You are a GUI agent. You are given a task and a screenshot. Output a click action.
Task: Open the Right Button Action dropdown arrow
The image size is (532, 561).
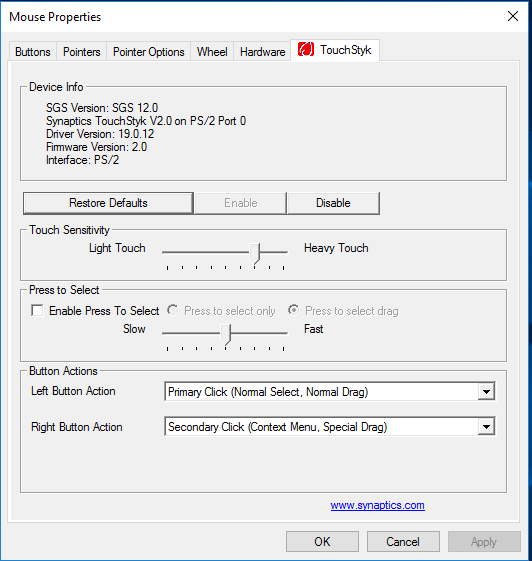486,426
